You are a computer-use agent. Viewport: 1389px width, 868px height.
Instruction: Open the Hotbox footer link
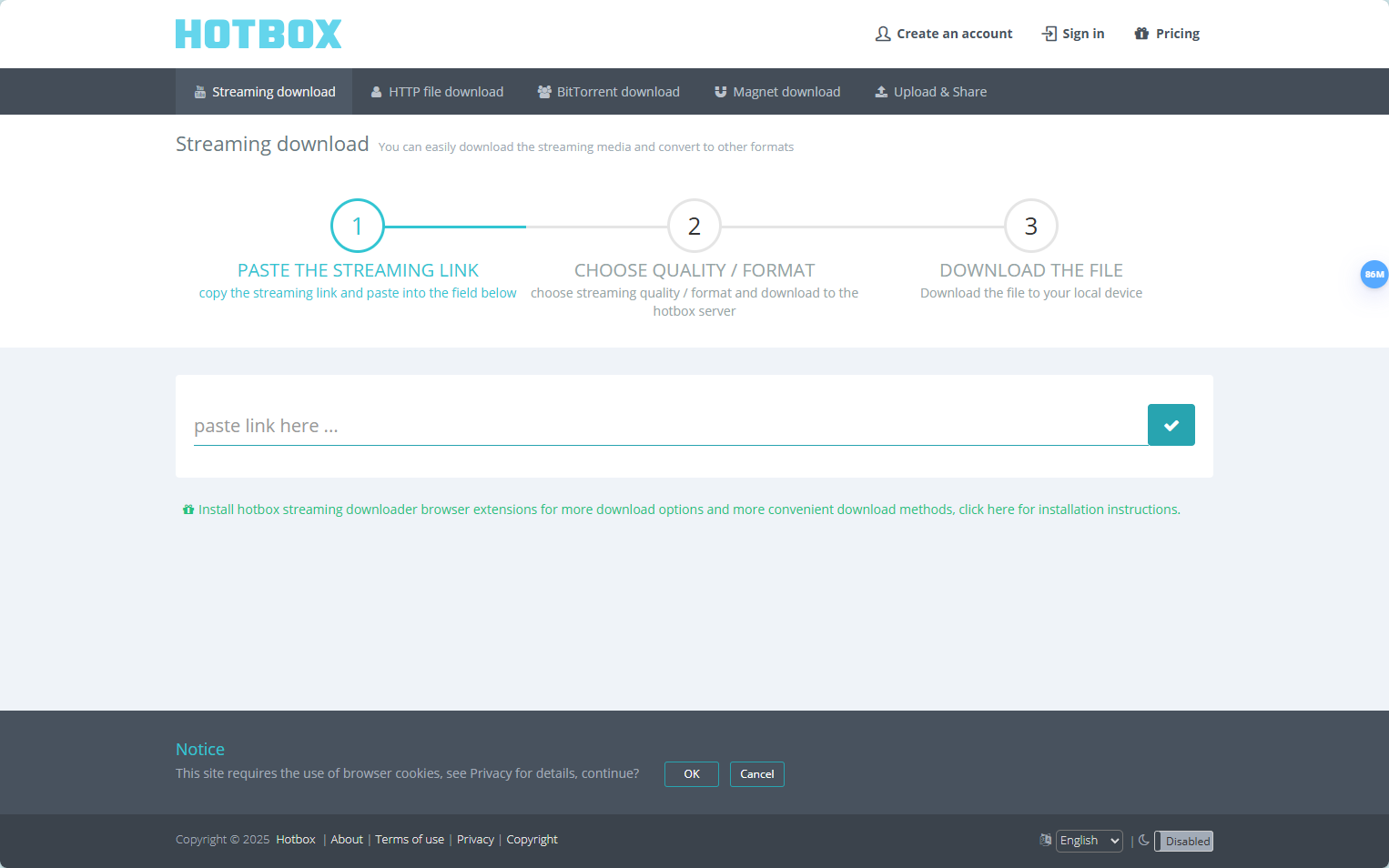[x=296, y=840]
